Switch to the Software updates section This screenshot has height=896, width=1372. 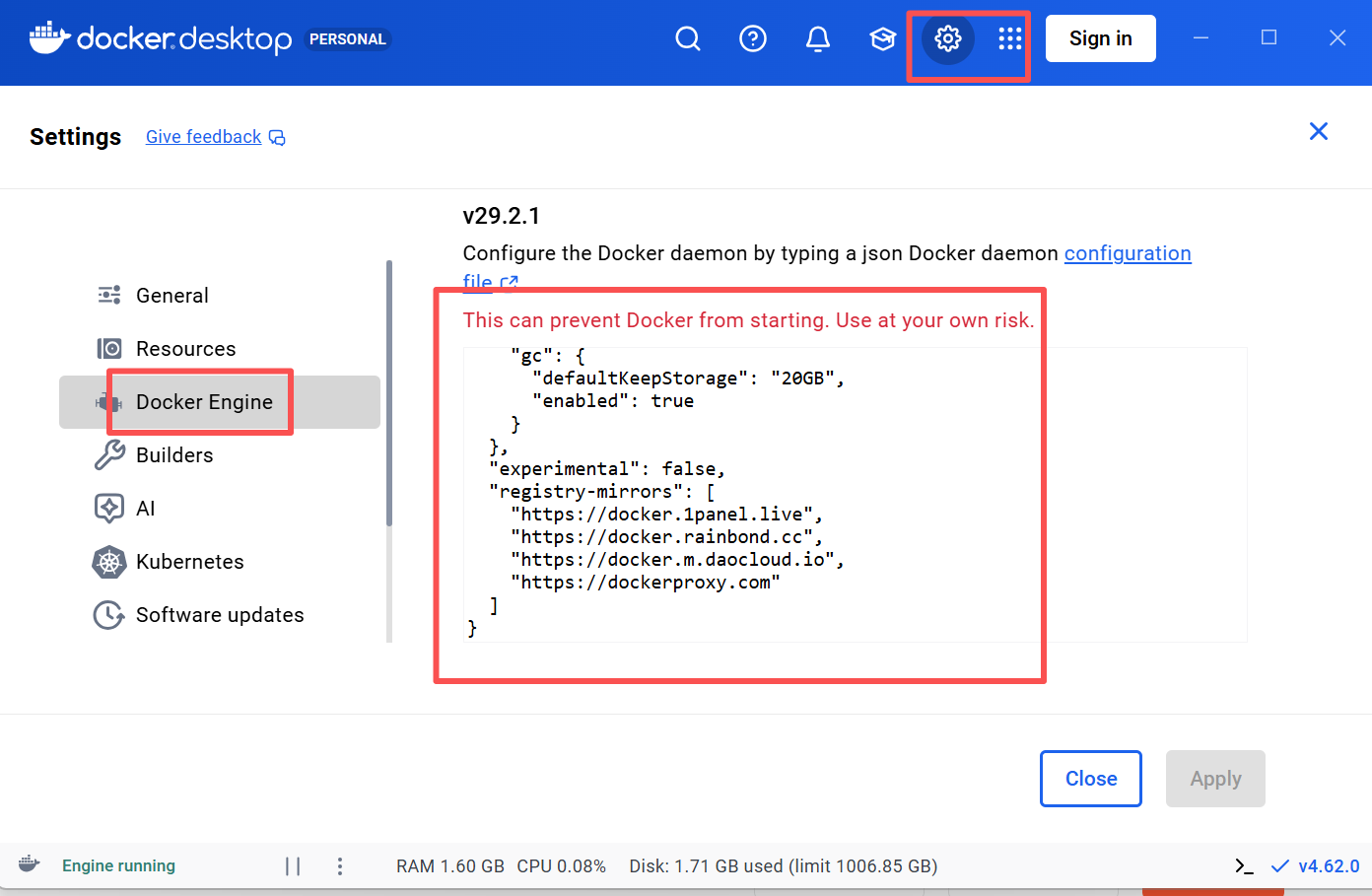(219, 614)
